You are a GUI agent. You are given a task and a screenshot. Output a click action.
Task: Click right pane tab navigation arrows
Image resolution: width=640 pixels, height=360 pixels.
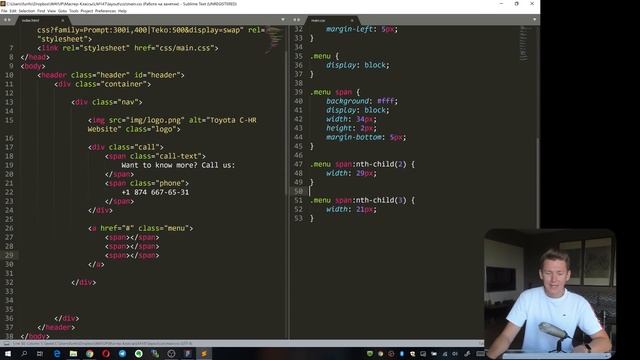pyautogui.click(x=297, y=20)
